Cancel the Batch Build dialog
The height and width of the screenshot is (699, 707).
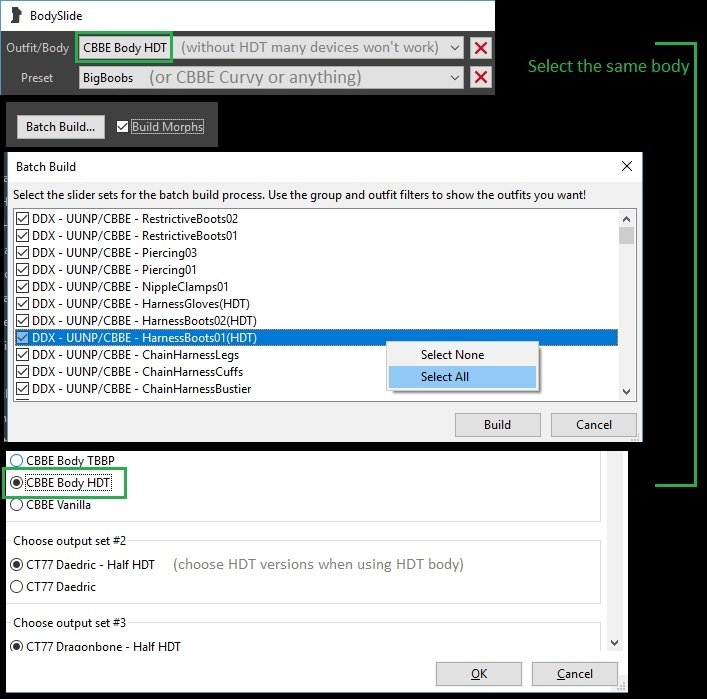[594, 425]
